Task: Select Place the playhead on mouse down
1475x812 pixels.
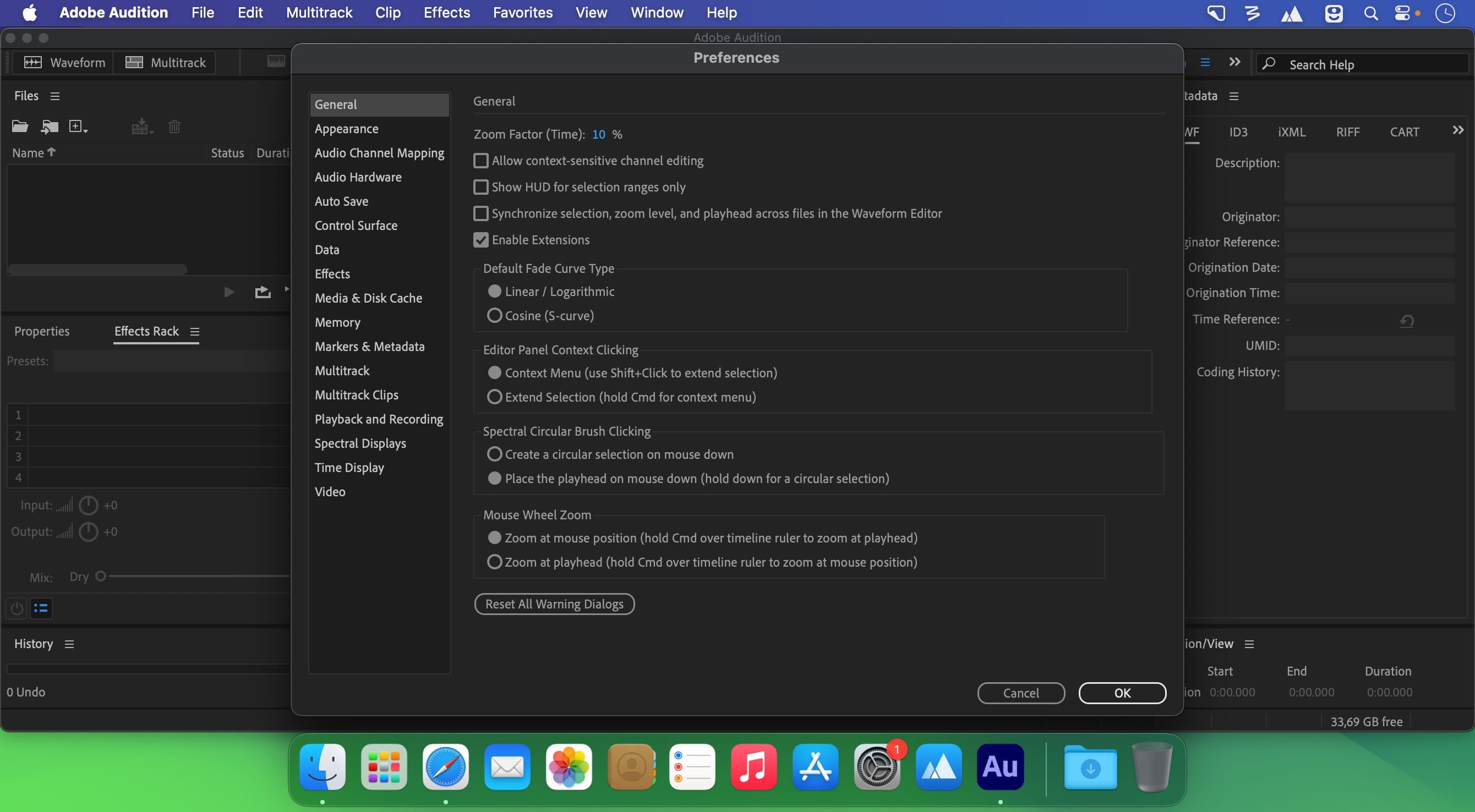Action: (495, 479)
